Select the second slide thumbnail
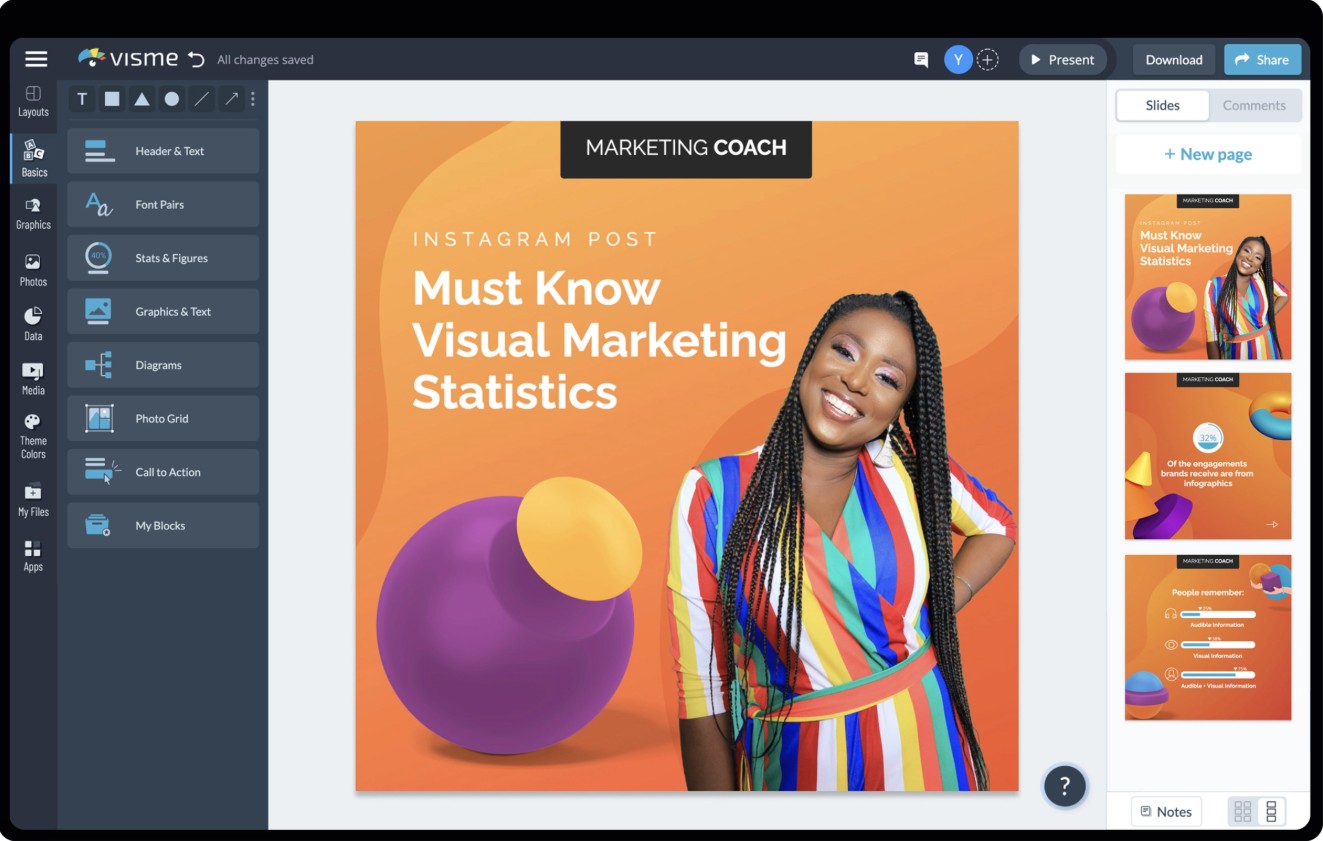1323x841 pixels. (x=1208, y=456)
